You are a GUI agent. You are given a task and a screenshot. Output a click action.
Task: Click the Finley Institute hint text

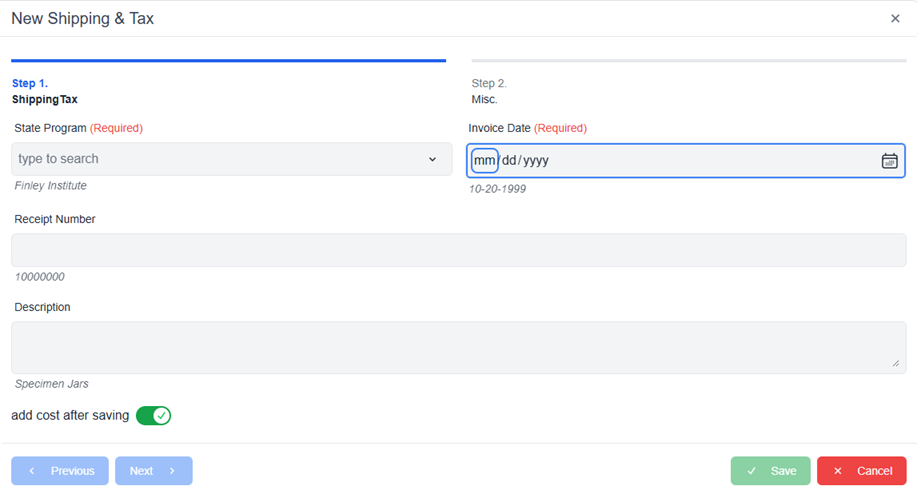tap(50, 186)
